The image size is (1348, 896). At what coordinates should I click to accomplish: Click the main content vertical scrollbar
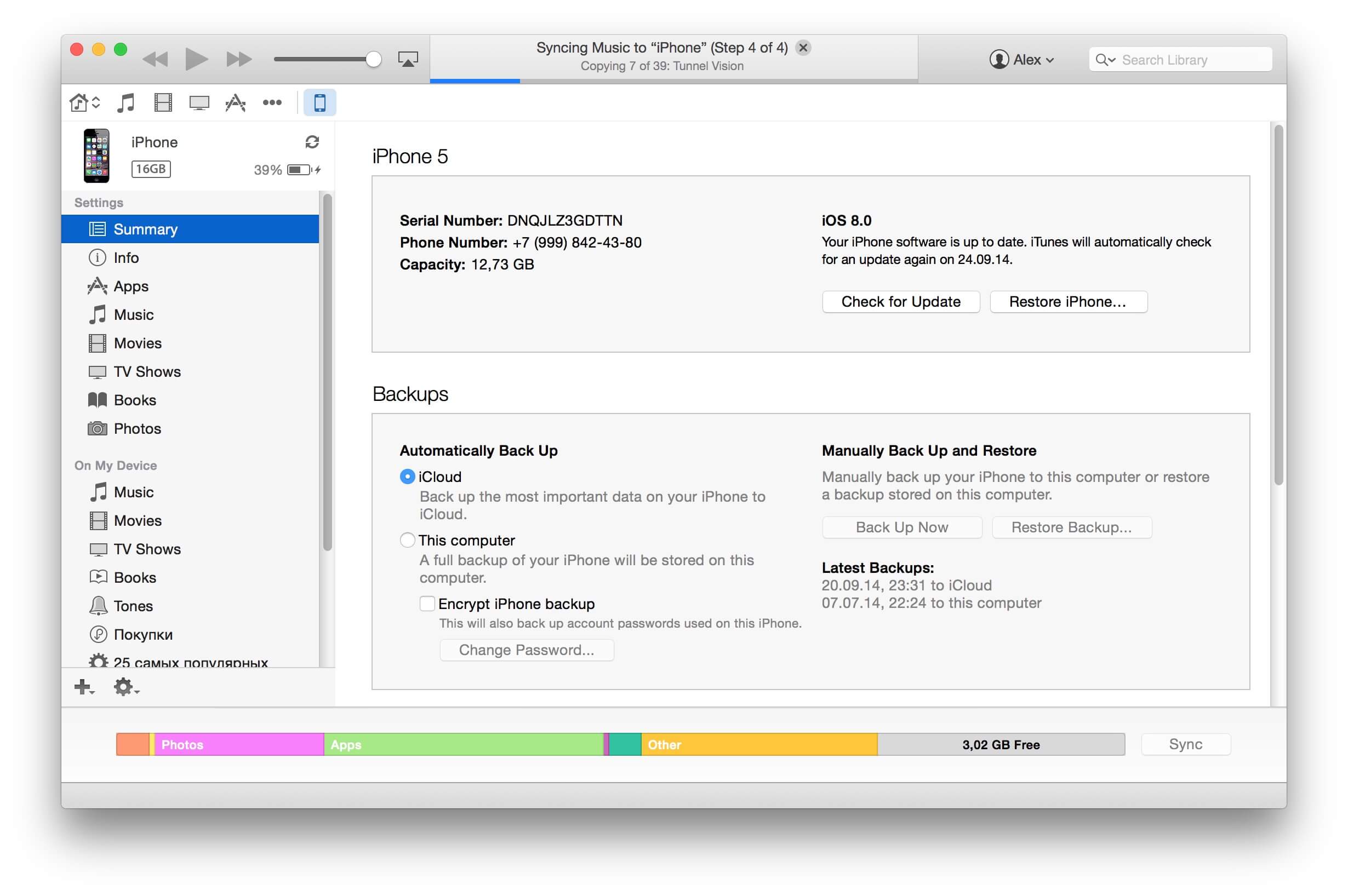[x=1279, y=305]
